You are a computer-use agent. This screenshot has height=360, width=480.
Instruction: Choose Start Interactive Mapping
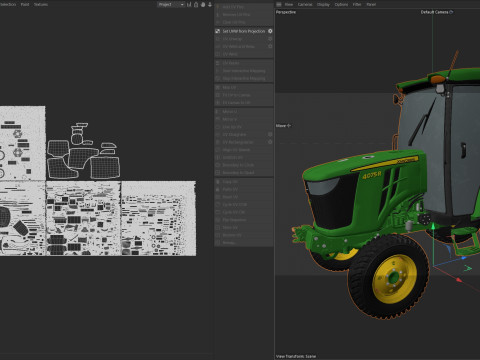tap(244, 71)
